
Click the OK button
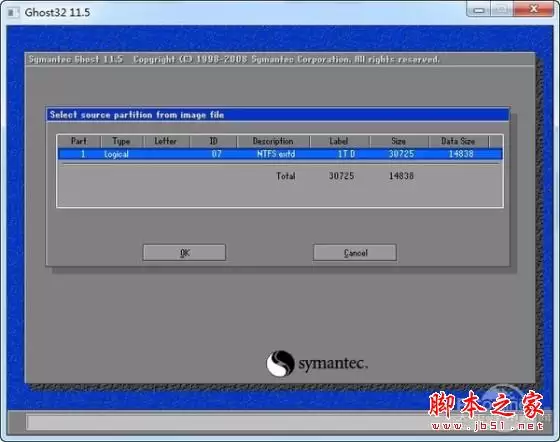[184, 252]
